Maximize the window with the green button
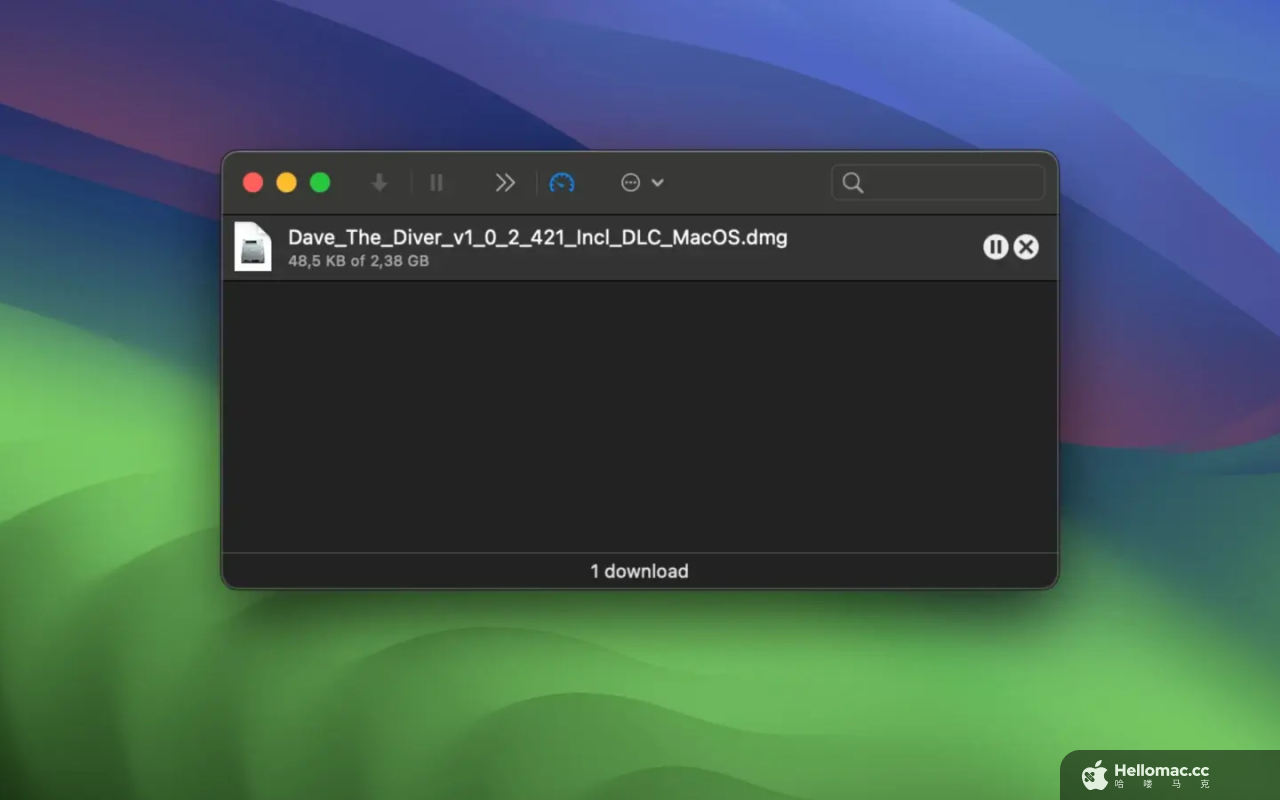The width and height of the screenshot is (1280, 800). point(320,182)
